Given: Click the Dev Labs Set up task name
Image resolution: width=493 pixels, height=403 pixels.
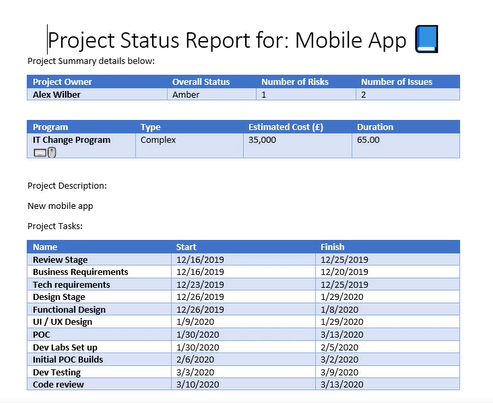Looking at the screenshot, I should [65, 347].
